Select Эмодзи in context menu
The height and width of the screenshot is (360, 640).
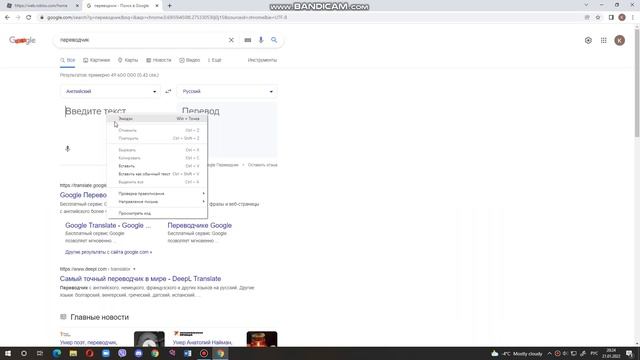pos(158,119)
